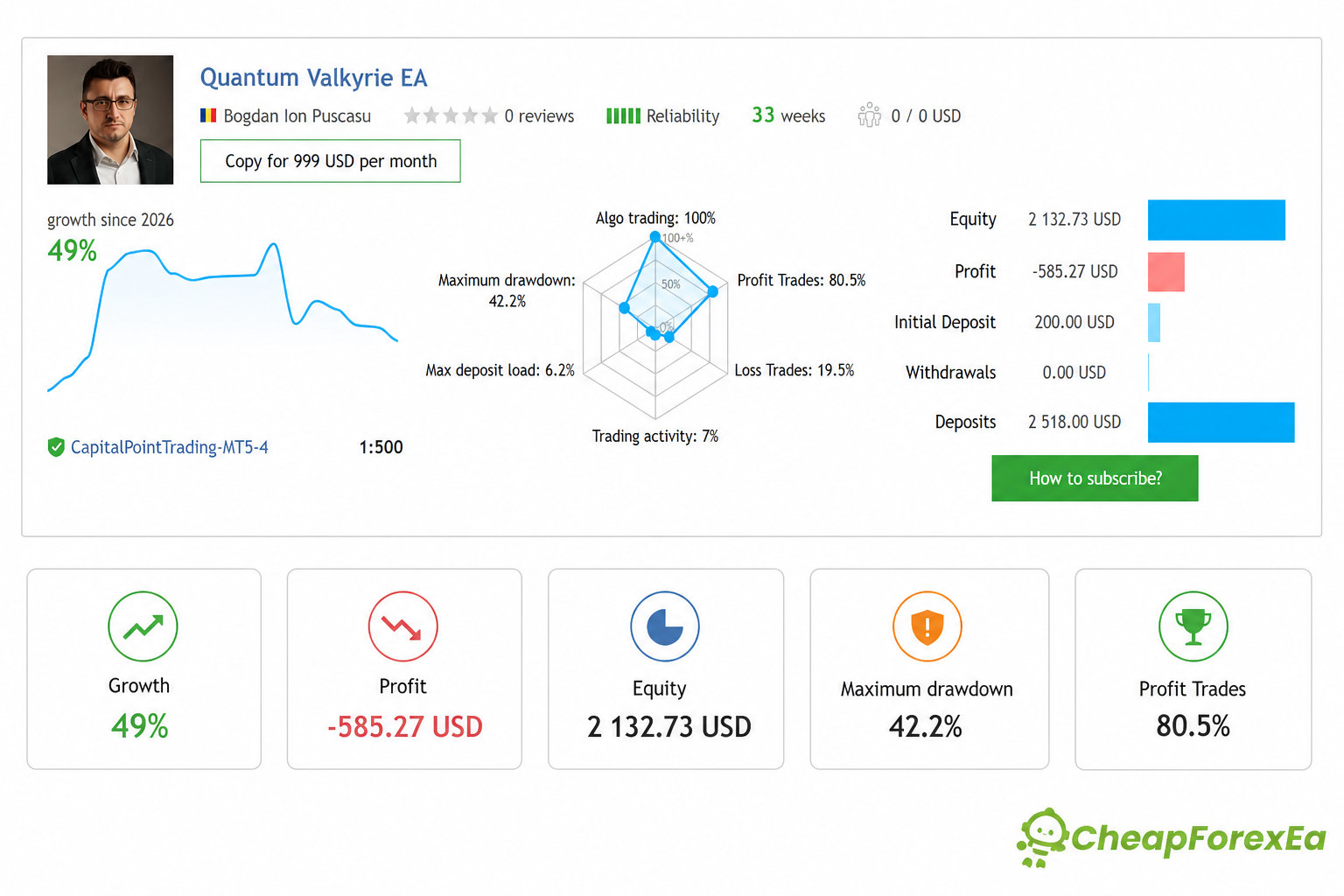Viewport: 1344px width, 896px height.
Task: Click Copy for 999 USD per month
Action: [x=330, y=161]
